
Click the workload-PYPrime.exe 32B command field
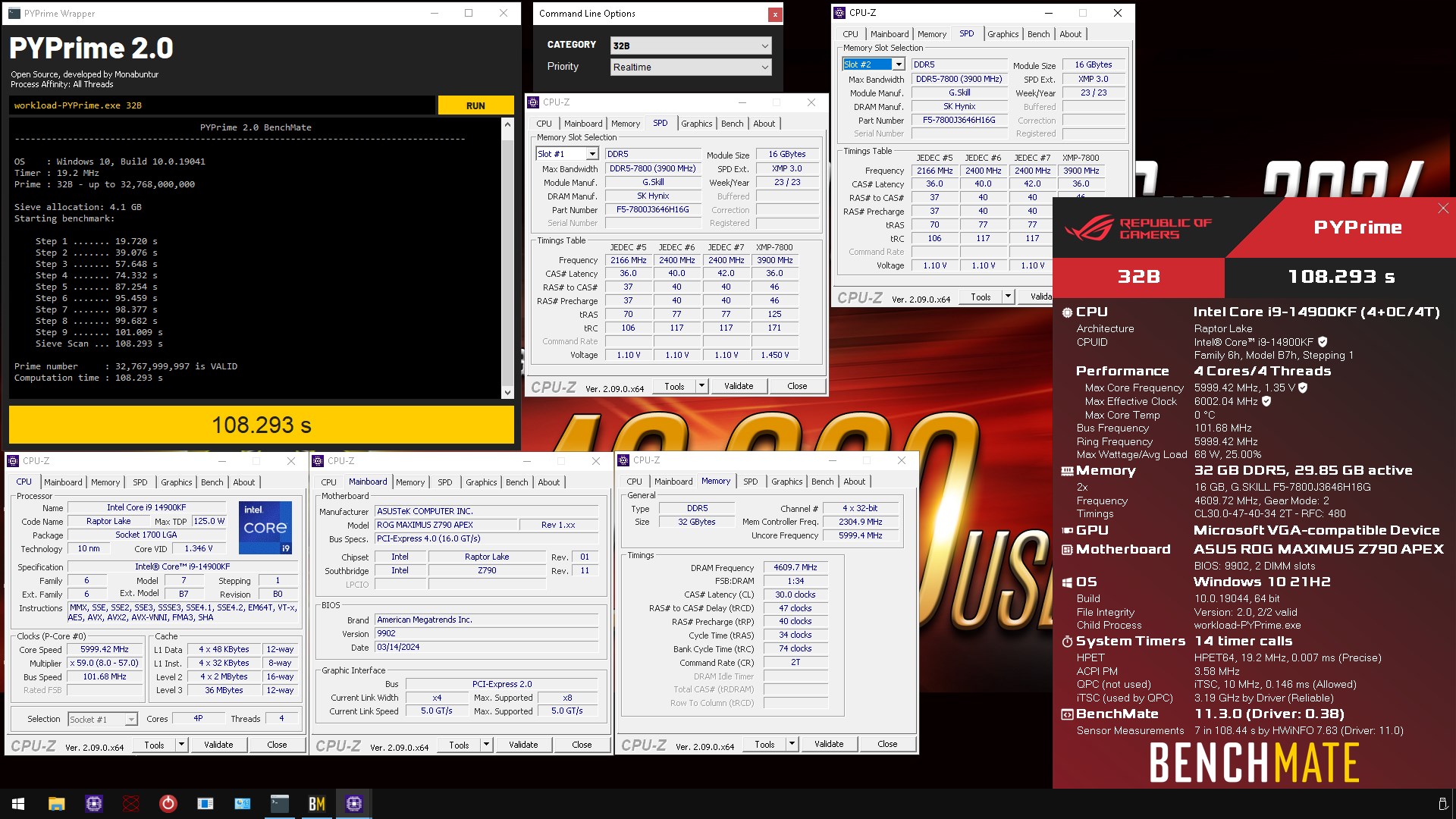tap(222, 105)
